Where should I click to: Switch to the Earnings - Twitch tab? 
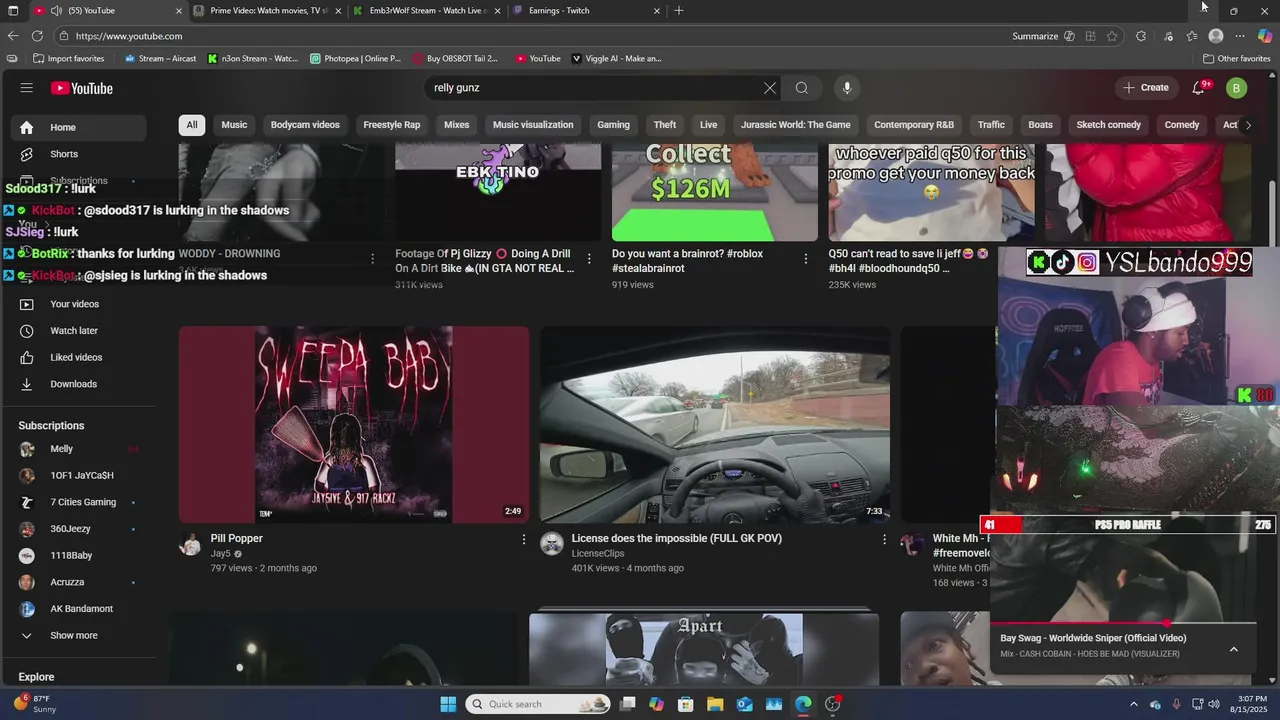[587, 10]
